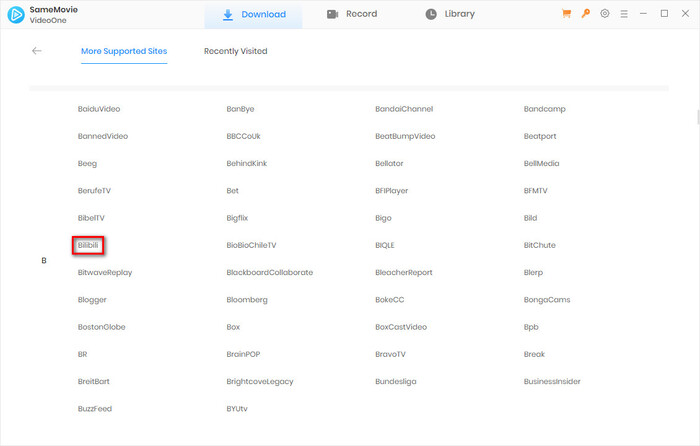Choose the BokeCC entry
The height and width of the screenshot is (446, 700).
pos(390,300)
